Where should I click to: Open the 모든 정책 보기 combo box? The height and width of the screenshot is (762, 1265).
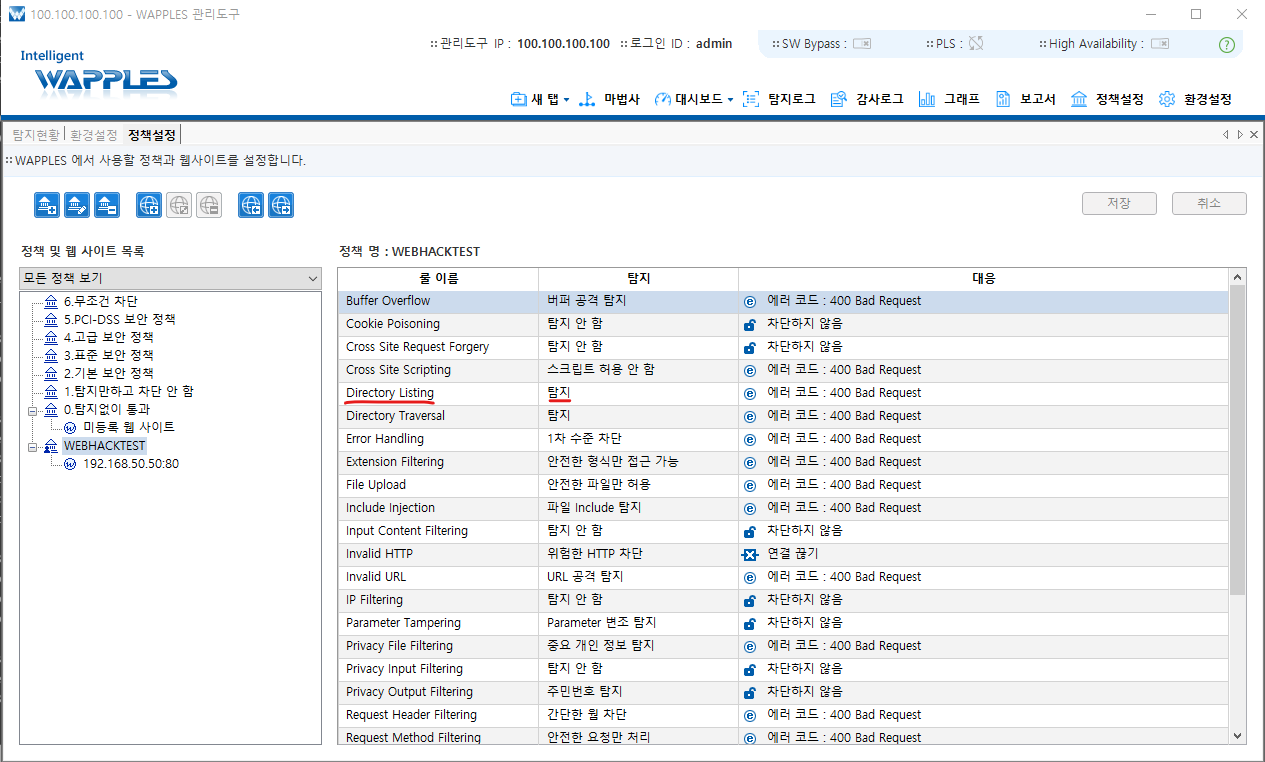[x=171, y=278]
